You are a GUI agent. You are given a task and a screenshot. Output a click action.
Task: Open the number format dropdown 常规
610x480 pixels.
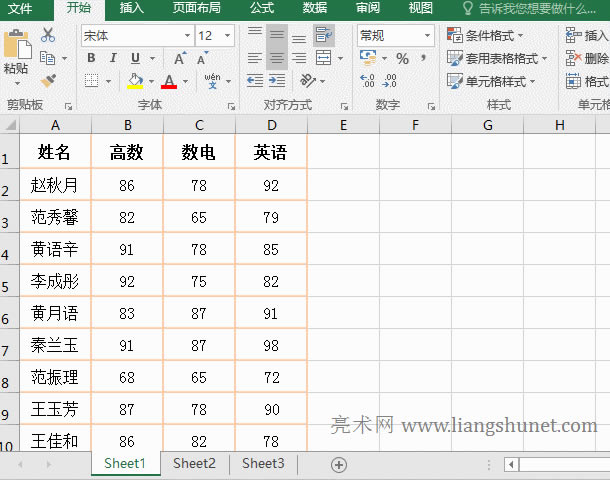(x=426, y=36)
